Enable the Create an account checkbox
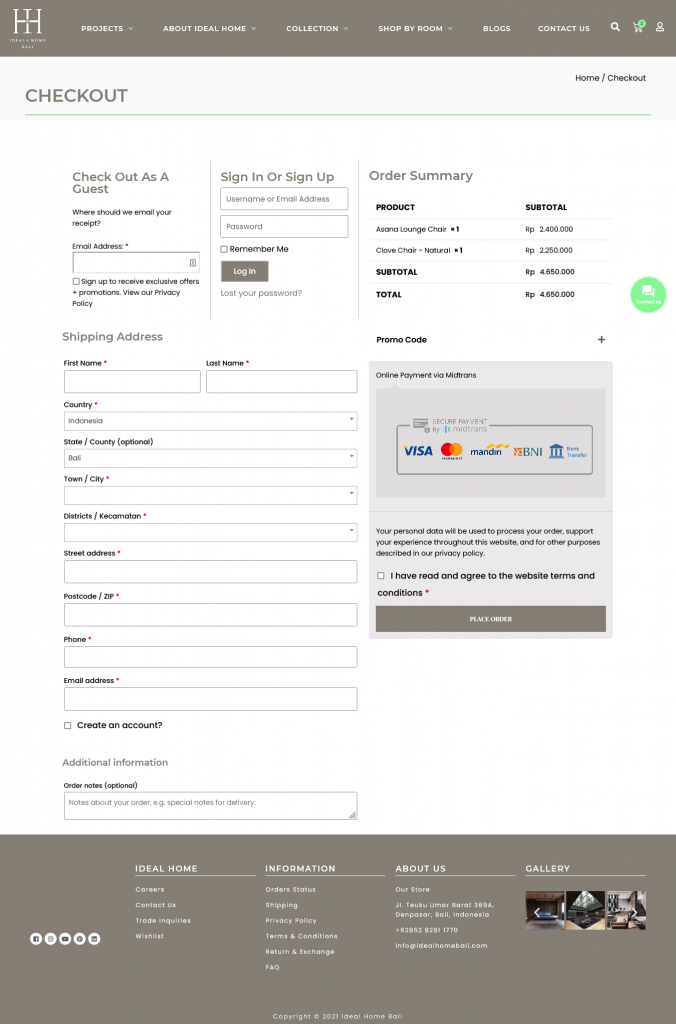Image resolution: width=676 pixels, height=1024 pixels. coord(68,725)
